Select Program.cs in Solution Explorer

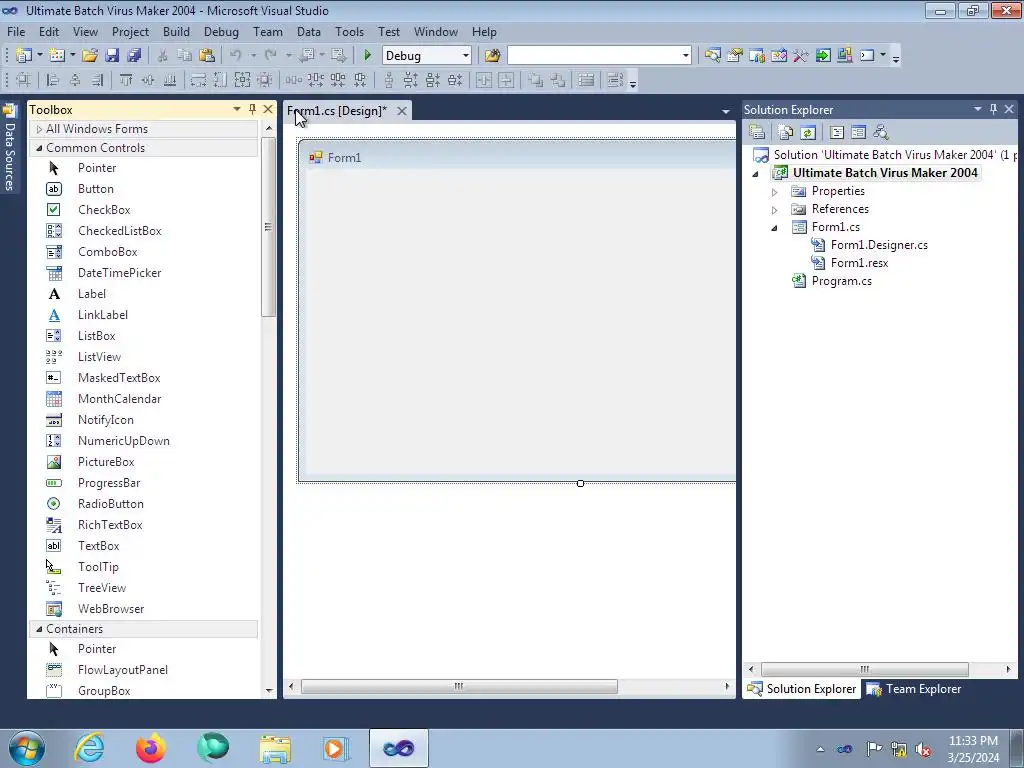[x=842, y=281]
